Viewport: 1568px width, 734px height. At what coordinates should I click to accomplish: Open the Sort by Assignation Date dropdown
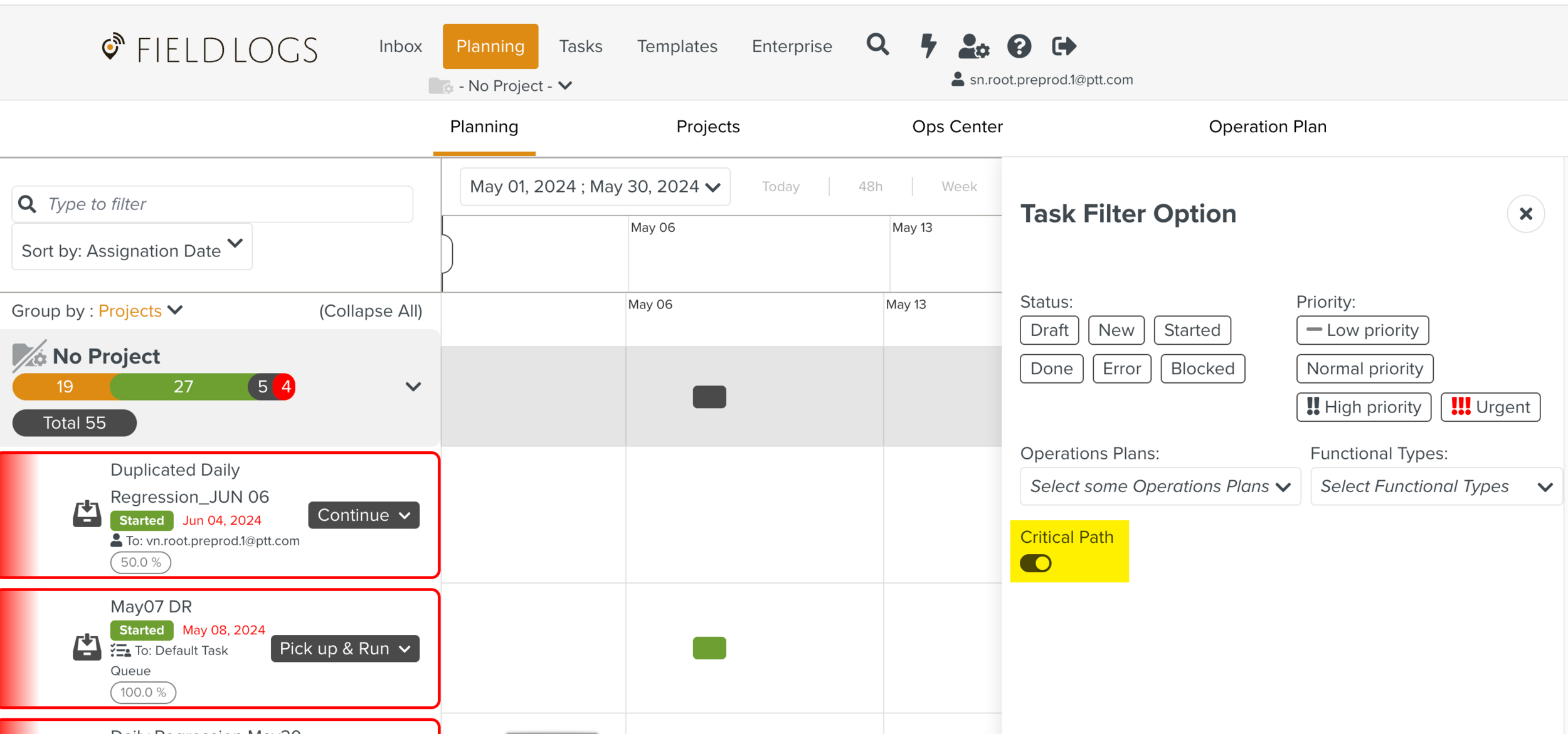click(x=132, y=248)
